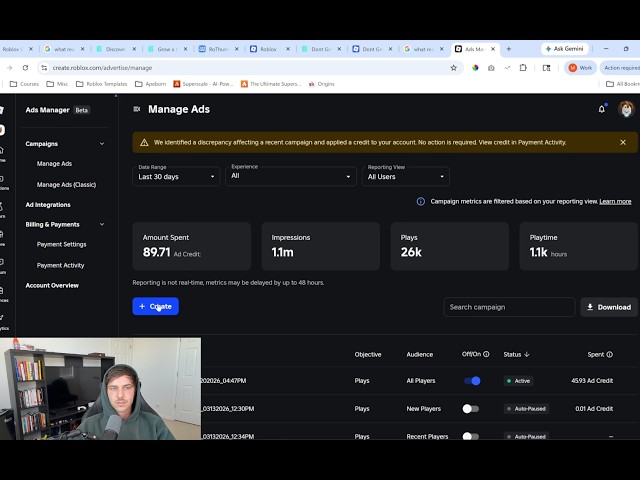Switch to the Discover browser tab

116,49
